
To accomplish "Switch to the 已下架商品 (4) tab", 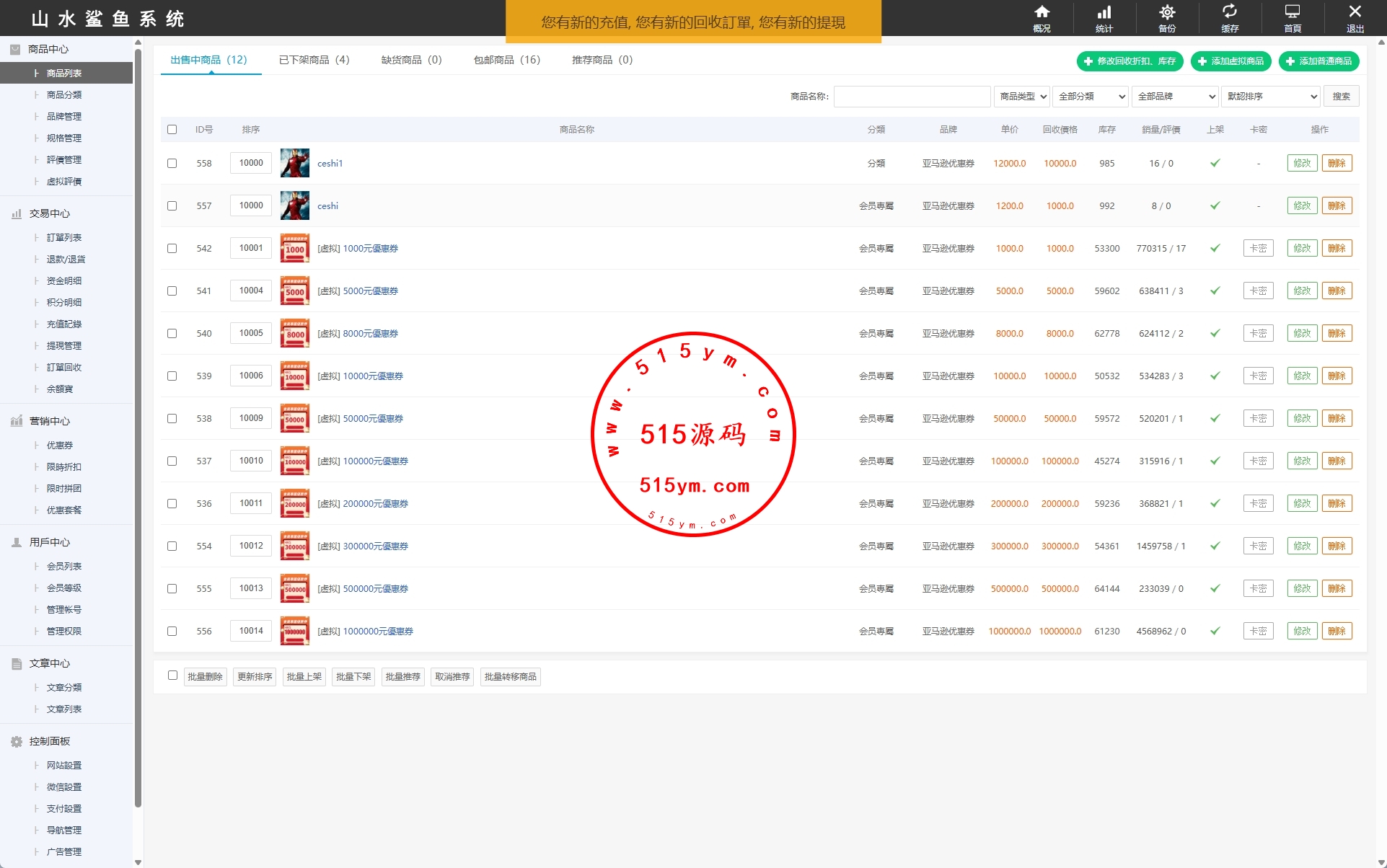I will [314, 60].
